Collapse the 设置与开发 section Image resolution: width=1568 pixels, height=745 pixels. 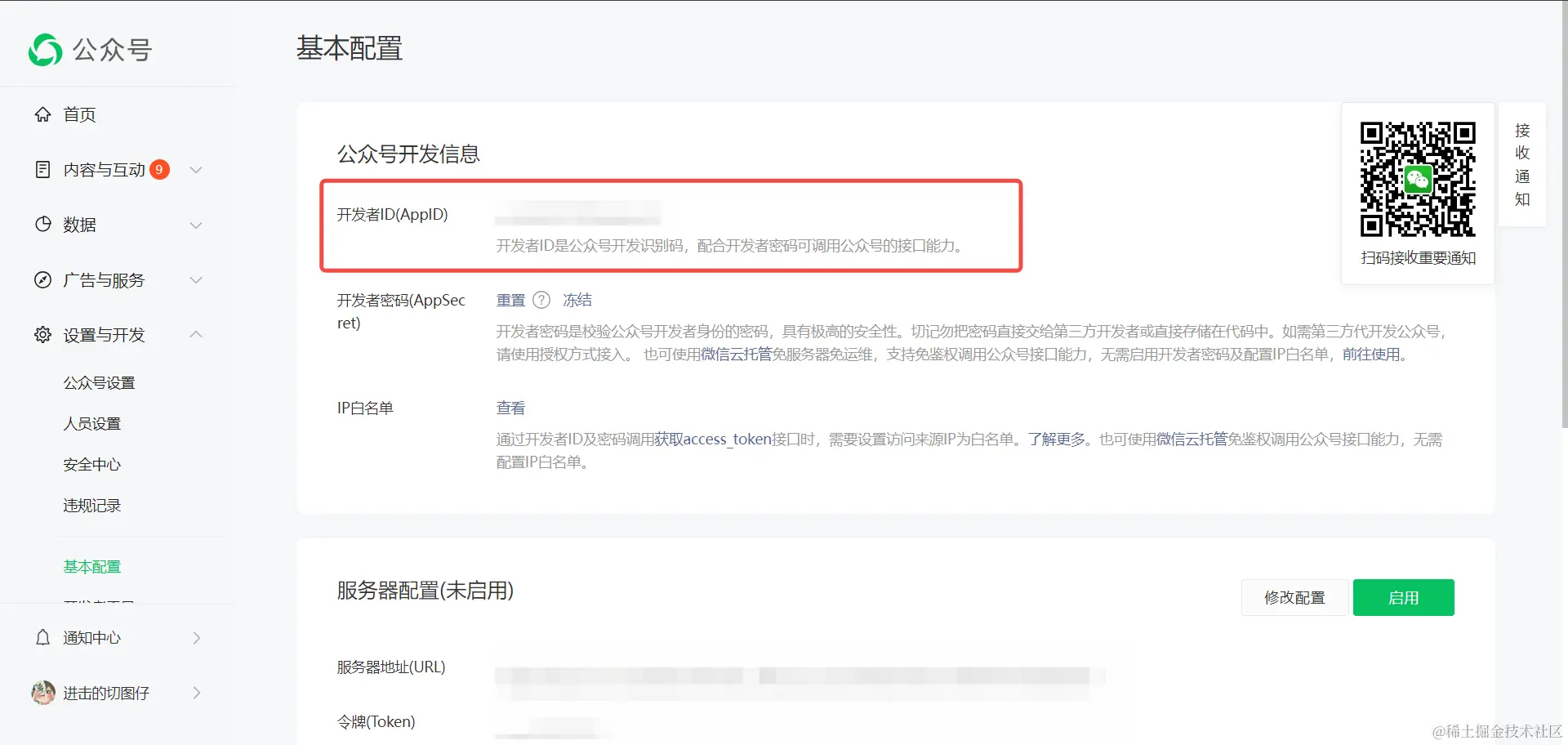click(x=196, y=334)
